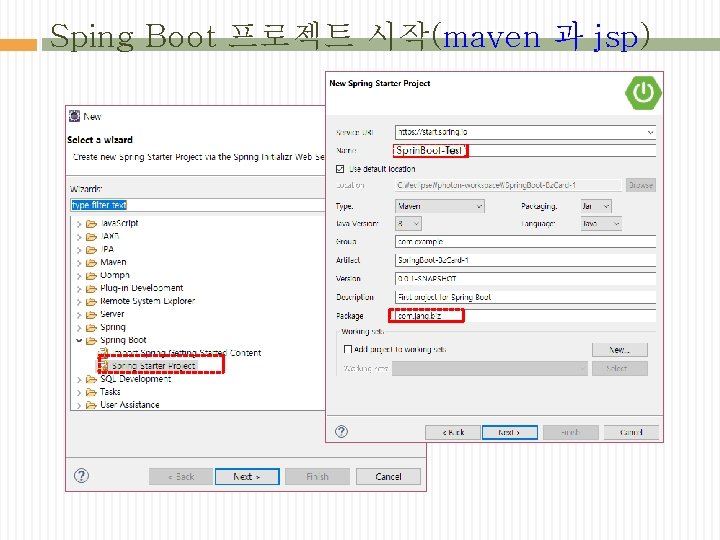Open help in New Spring Starter Project
The width and height of the screenshot is (720, 540).
pyautogui.click(x=341, y=431)
